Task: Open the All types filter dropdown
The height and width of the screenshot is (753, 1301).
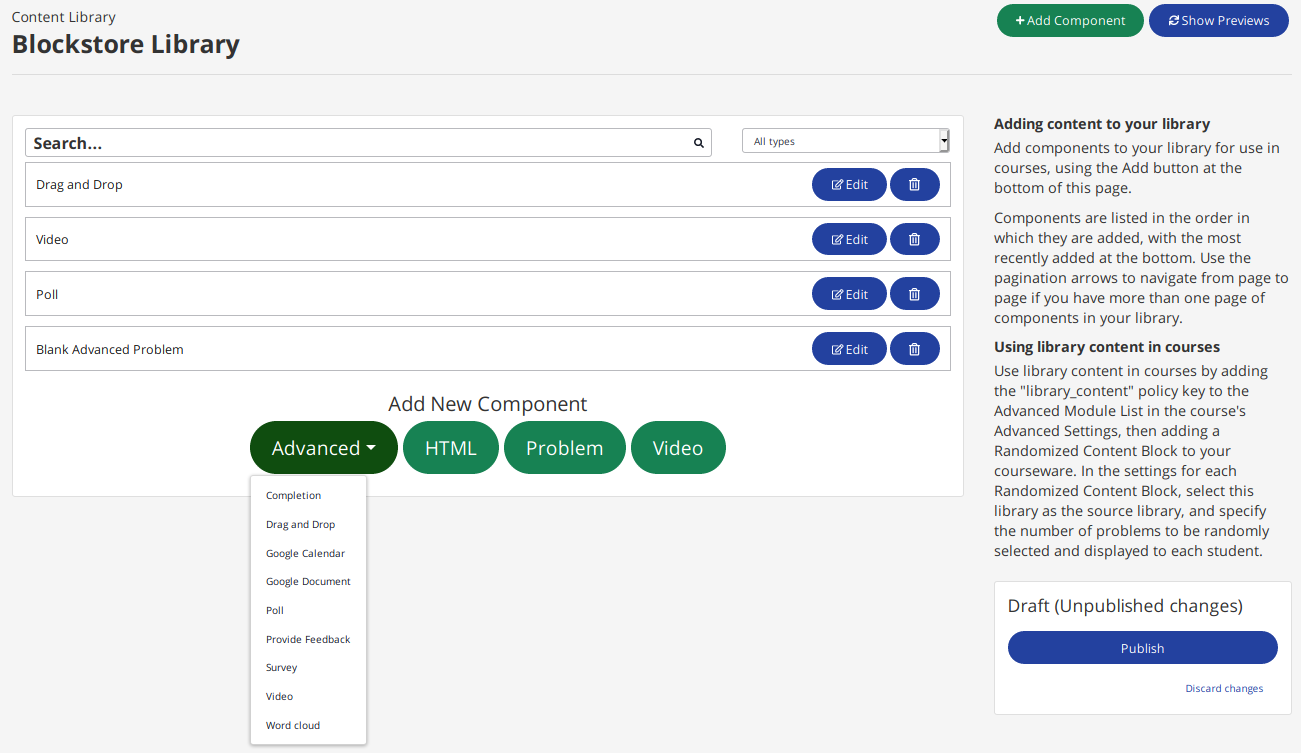Action: [845, 141]
